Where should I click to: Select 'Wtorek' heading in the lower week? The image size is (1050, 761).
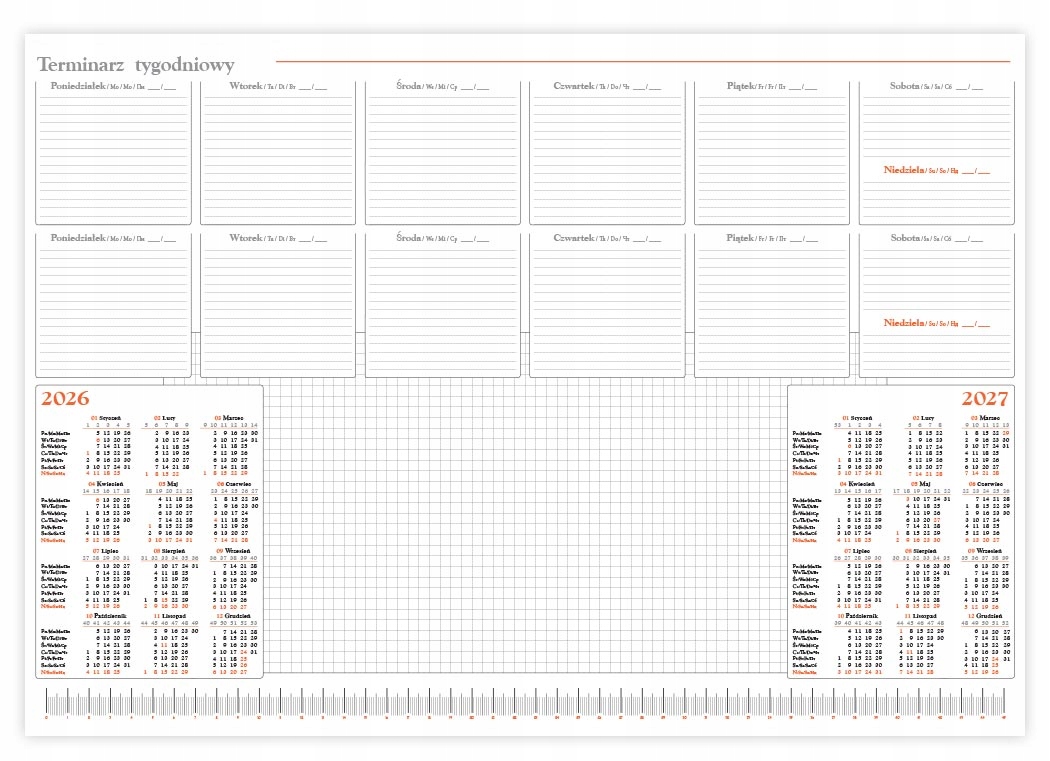pyautogui.click(x=246, y=238)
